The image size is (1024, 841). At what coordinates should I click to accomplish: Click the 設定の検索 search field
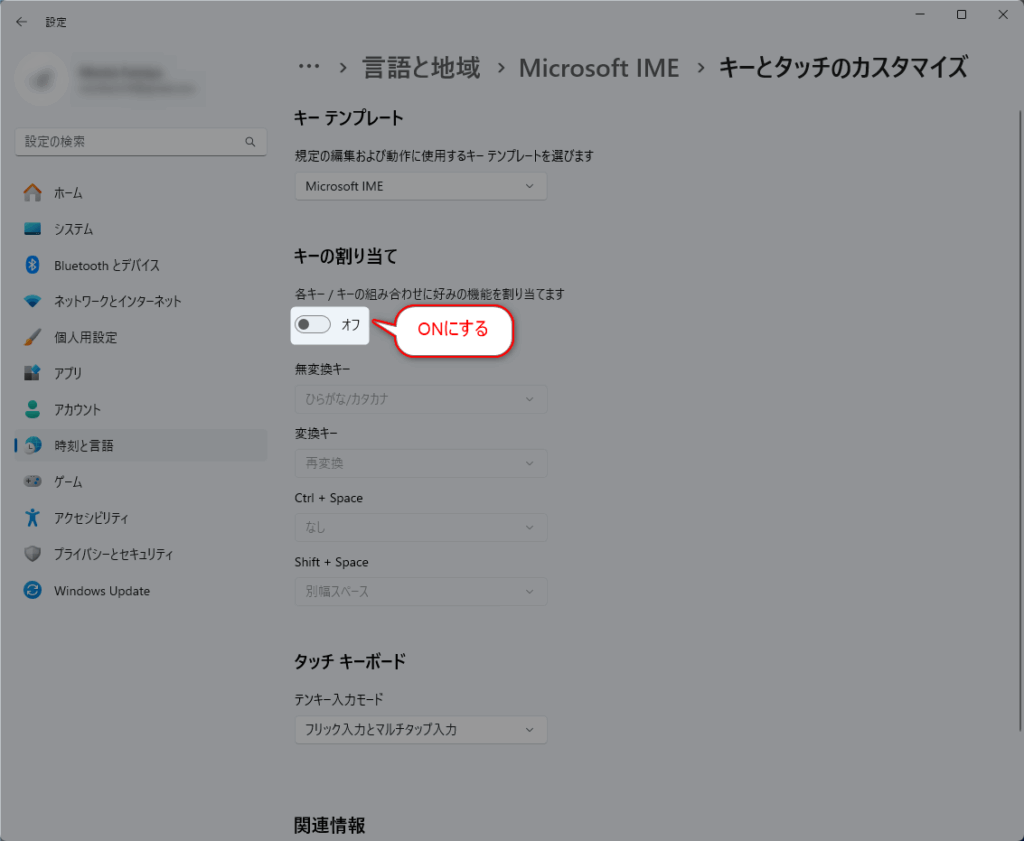click(x=140, y=142)
